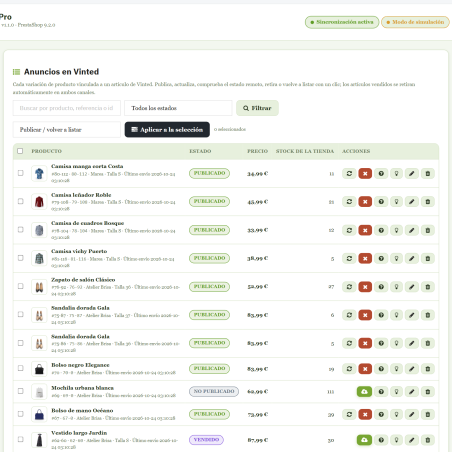
Task: Resync the Camisa vichy Puerto listing
Action: [x=349, y=258]
